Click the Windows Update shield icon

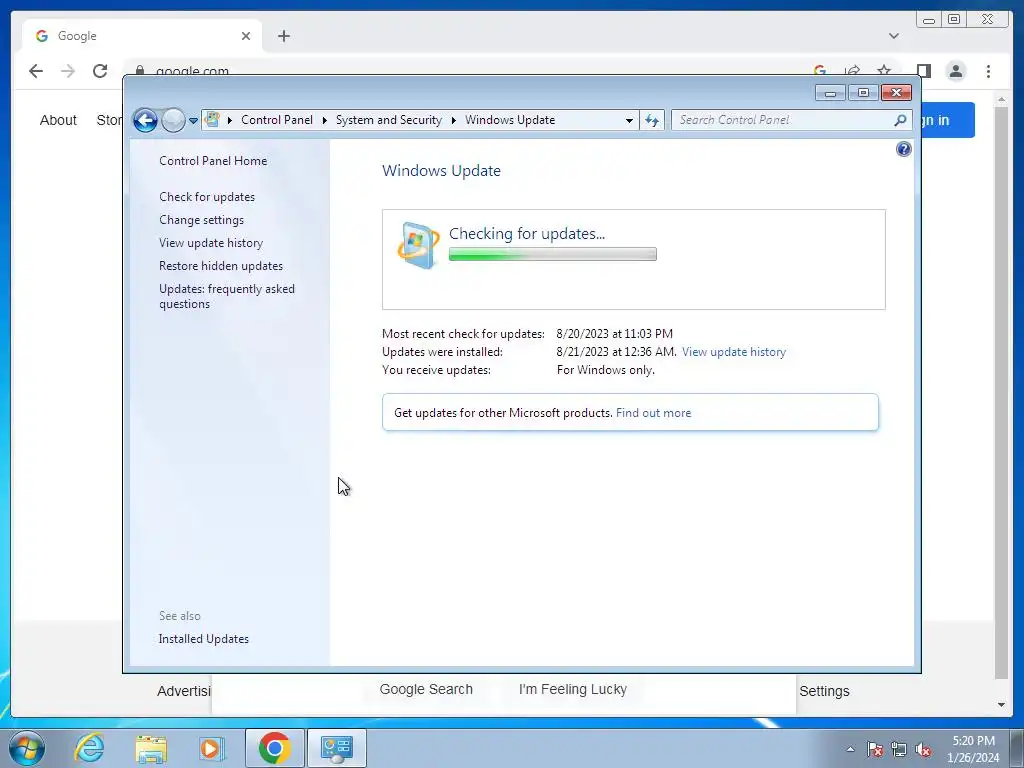click(418, 246)
